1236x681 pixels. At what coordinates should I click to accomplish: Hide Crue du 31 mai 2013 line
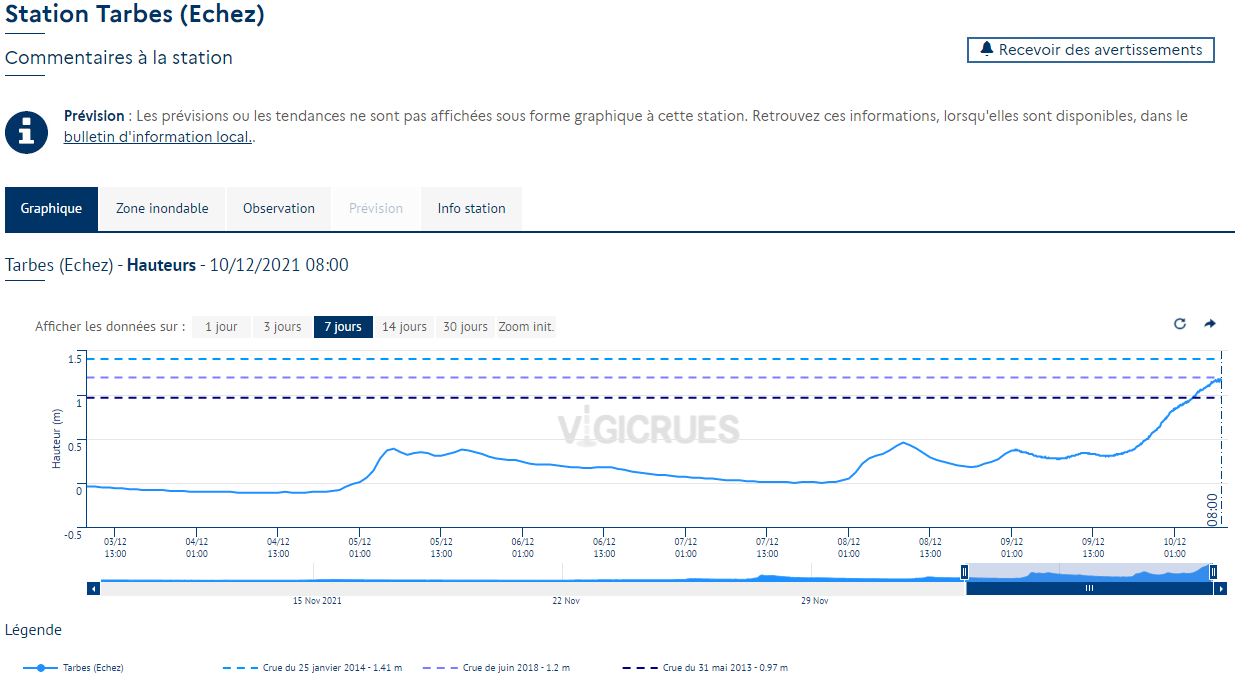[725, 668]
